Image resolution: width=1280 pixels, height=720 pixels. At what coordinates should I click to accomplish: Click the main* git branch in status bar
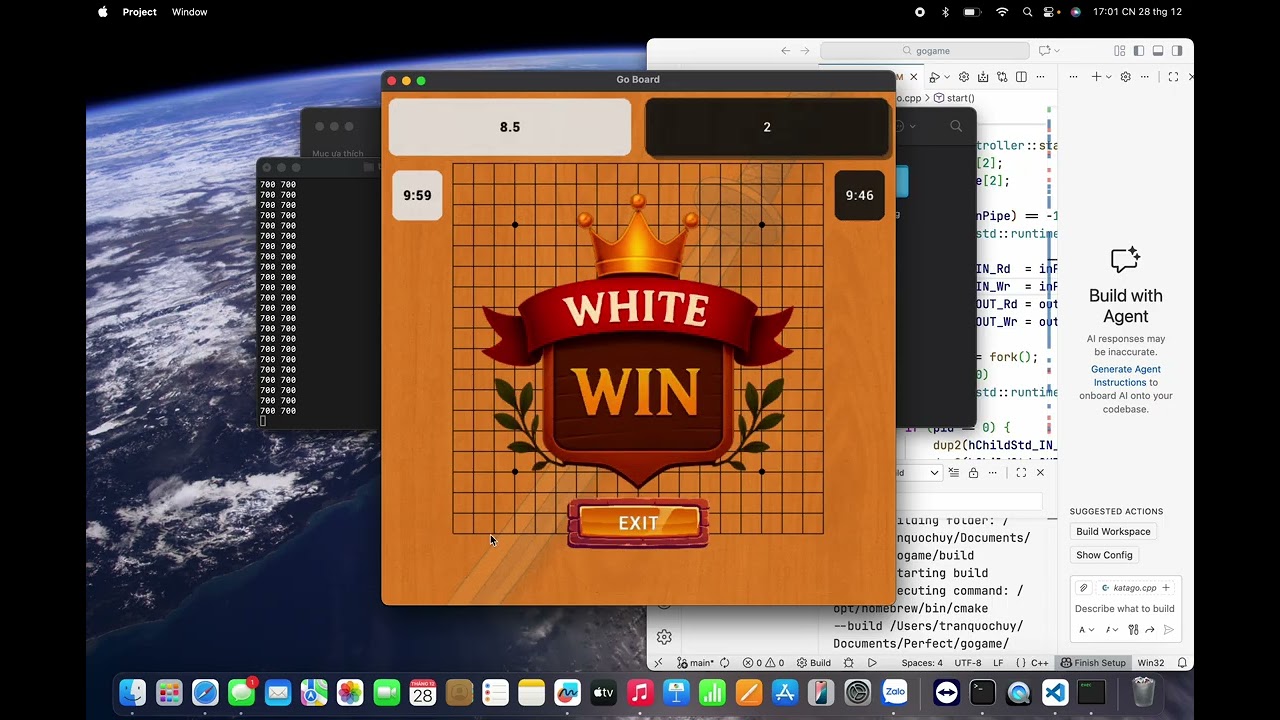click(696, 663)
